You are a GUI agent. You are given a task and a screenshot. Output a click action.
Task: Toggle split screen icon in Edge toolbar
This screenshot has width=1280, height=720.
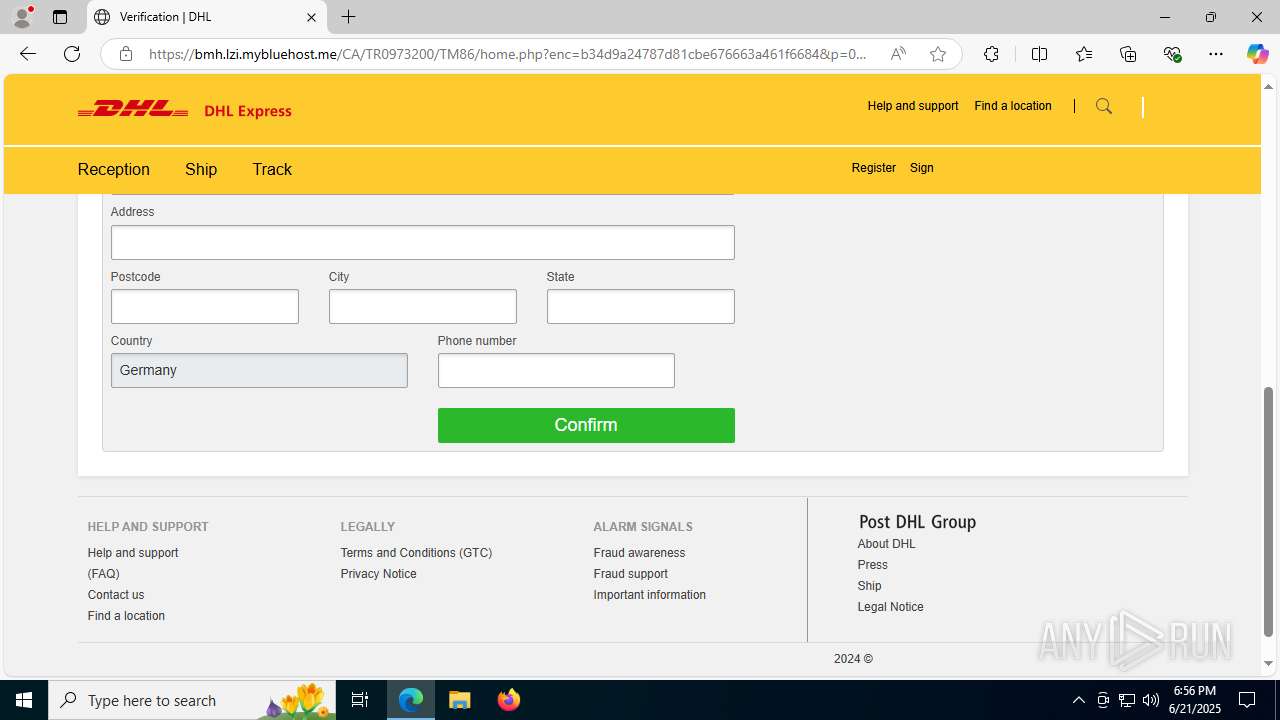pyautogui.click(x=1039, y=54)
